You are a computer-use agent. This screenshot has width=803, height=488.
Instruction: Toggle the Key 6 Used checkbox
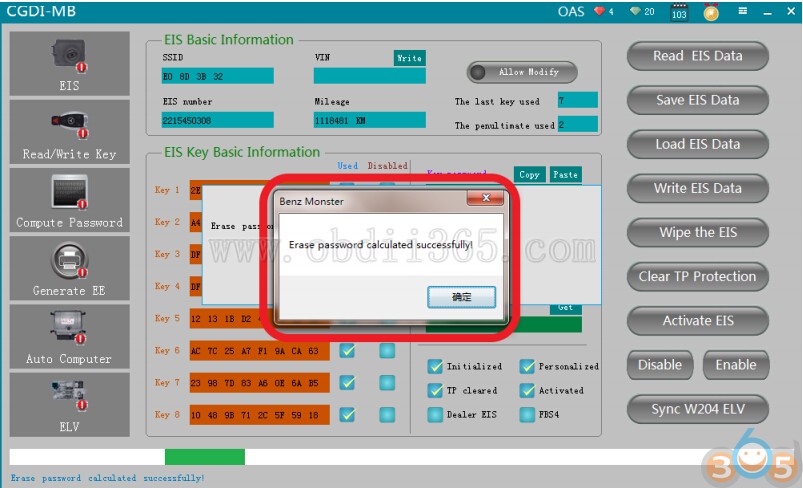point(347,351)
